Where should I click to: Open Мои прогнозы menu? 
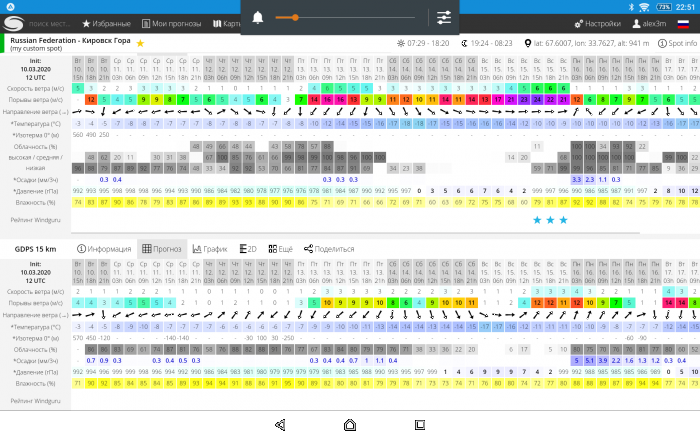[x=171, y=24]
